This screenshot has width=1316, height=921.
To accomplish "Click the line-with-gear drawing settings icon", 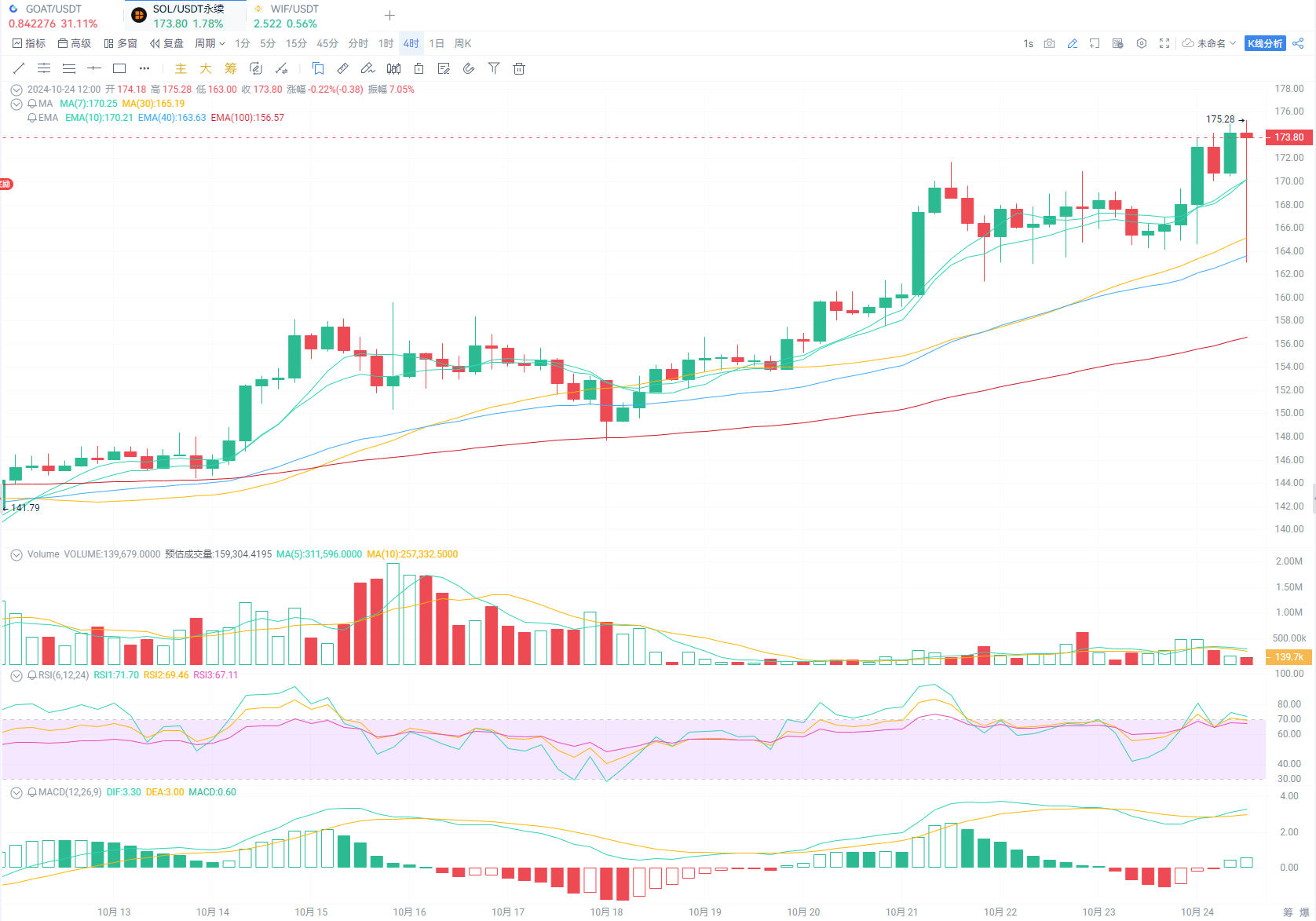I will (x=281, y=68).
